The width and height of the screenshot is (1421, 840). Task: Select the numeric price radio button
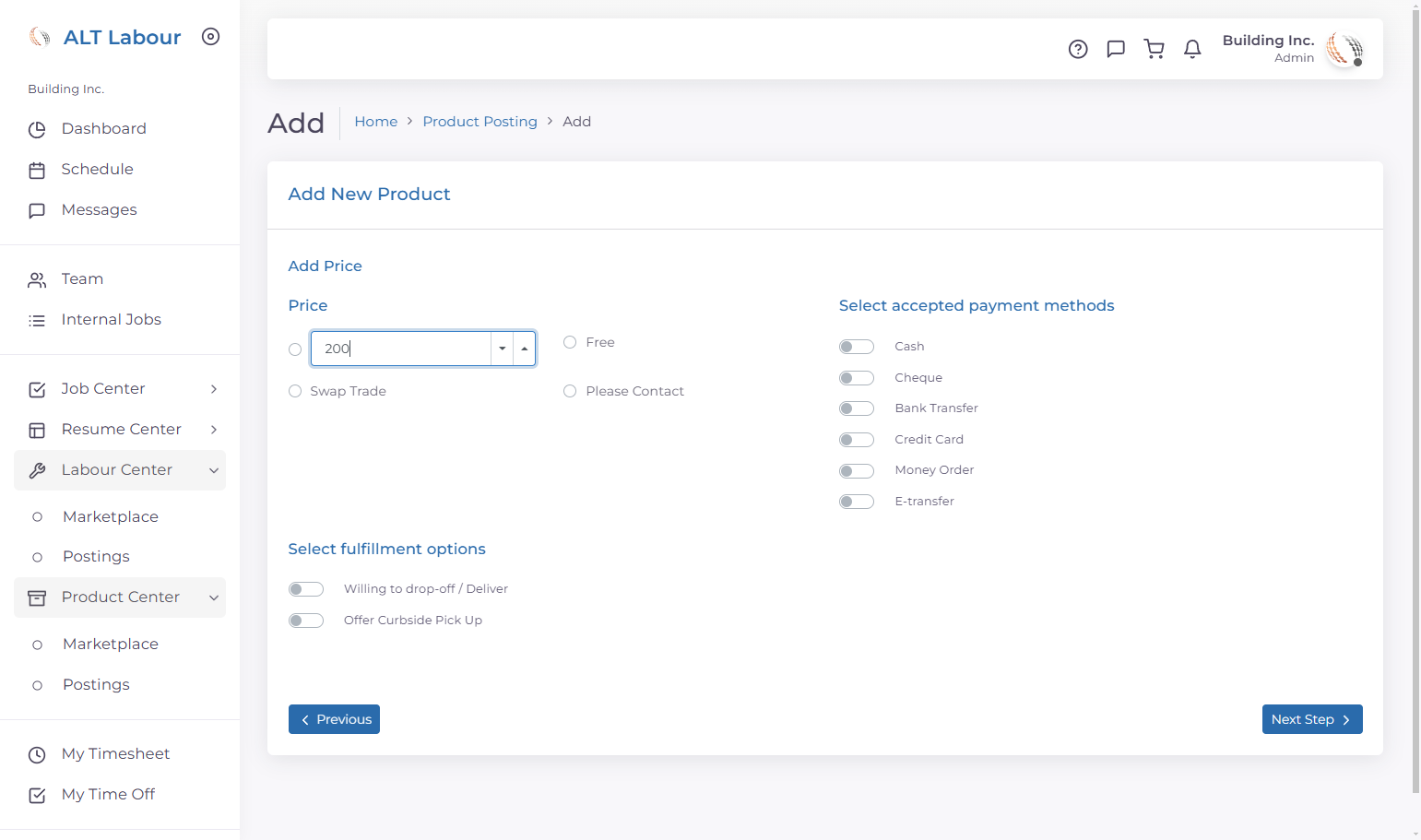pos(295,349)
